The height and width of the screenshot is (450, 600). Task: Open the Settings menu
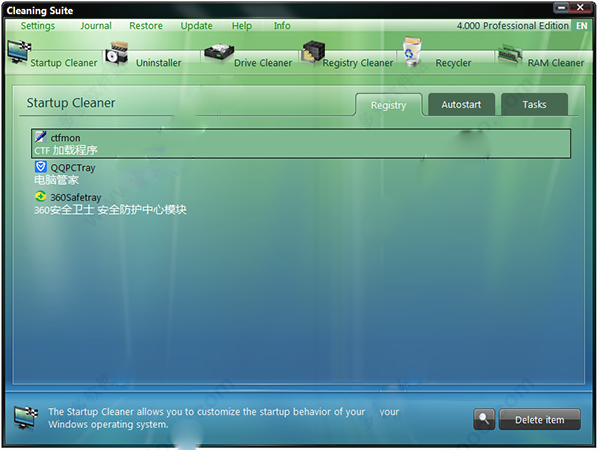click(x=38, y=26)
